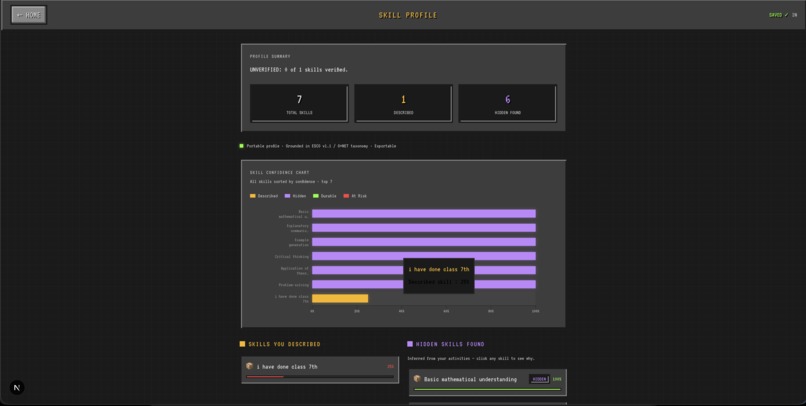
Task: Click the red progress bar under 'i have done class 7th'
Action: tap(265, 377)
